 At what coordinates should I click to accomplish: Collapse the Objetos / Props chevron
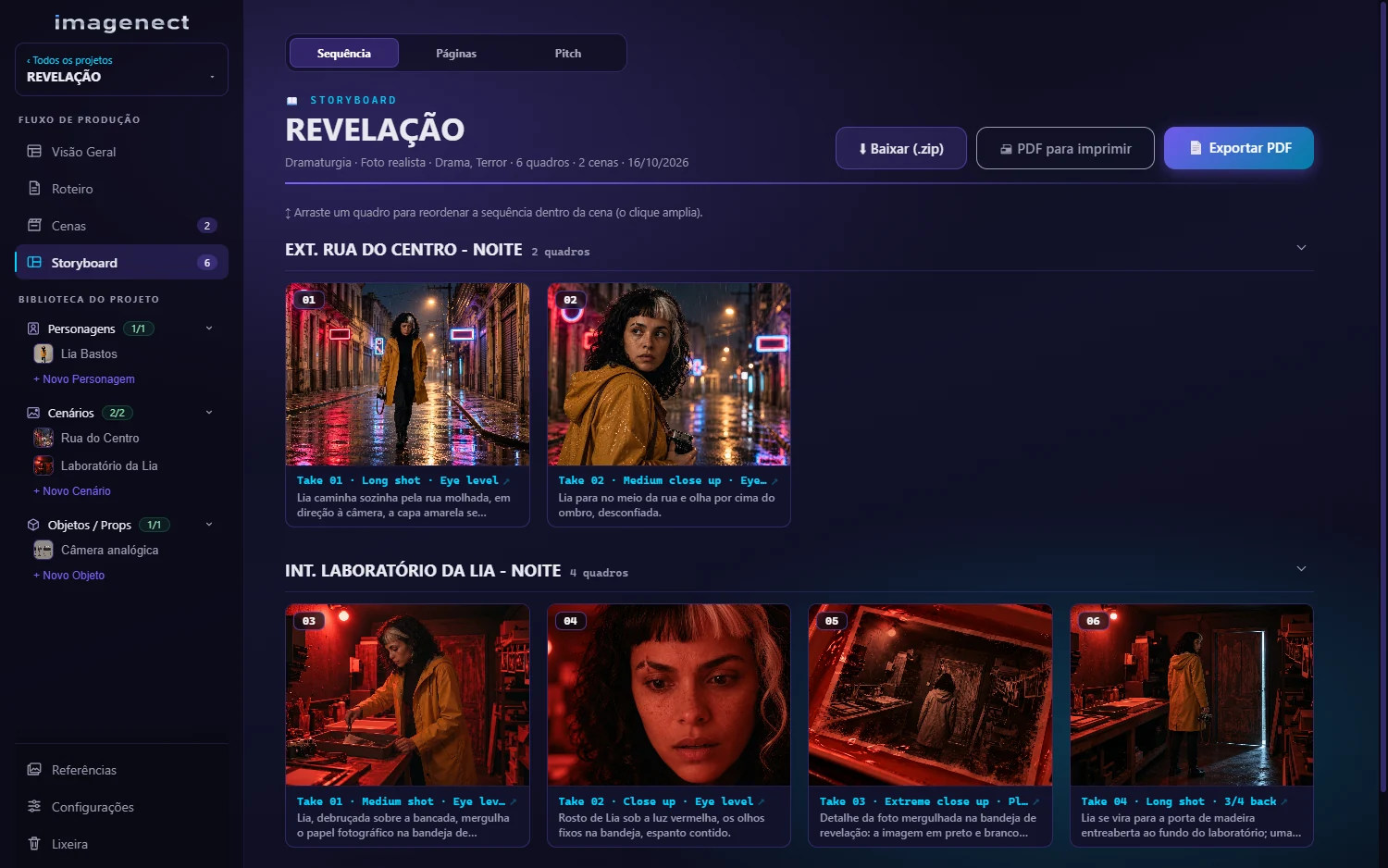click(209, 525)
